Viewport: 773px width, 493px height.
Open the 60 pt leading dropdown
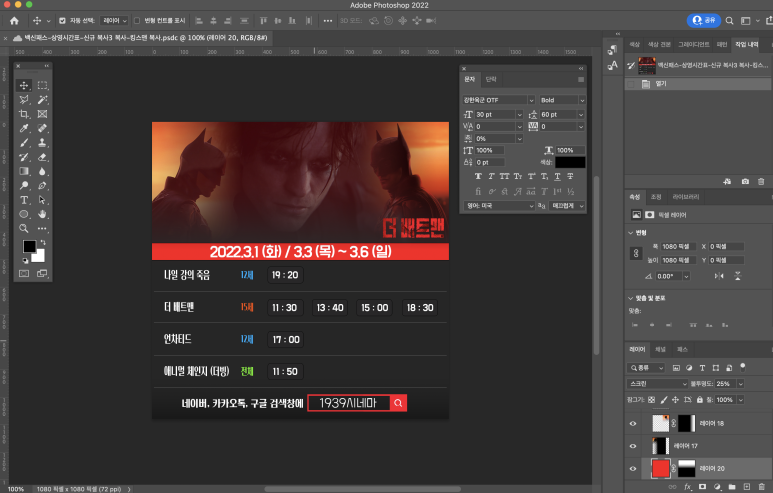coord(581,114)
